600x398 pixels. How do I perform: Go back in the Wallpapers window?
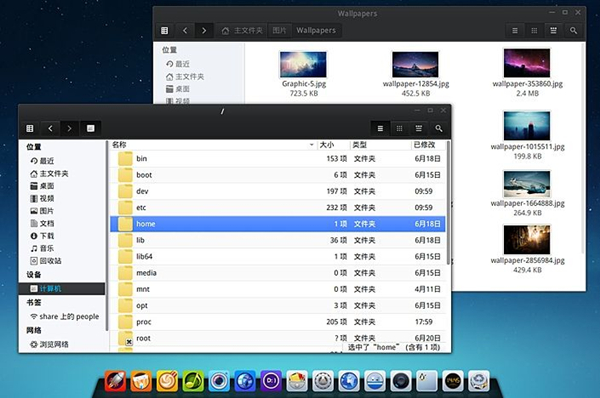pyautogui.click(x=185, y=31)
